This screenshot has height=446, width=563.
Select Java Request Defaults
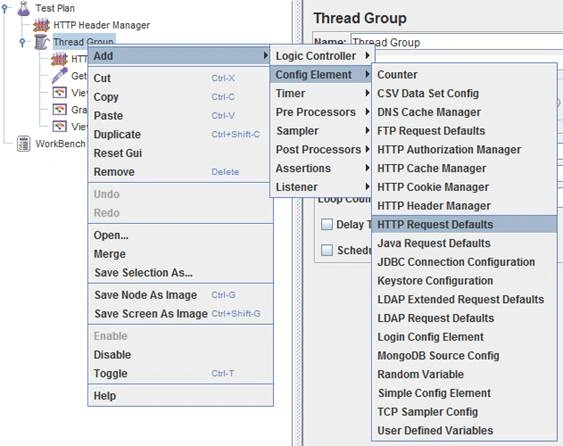tap(464, 243)
